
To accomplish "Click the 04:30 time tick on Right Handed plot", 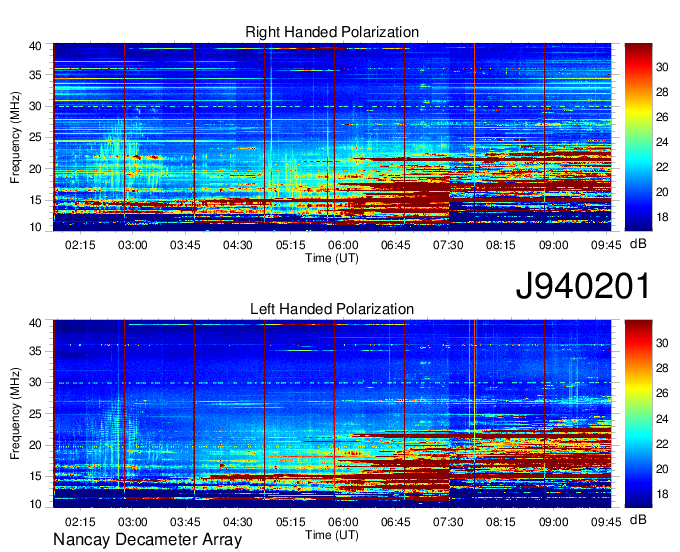I will (x=238, y=245).
